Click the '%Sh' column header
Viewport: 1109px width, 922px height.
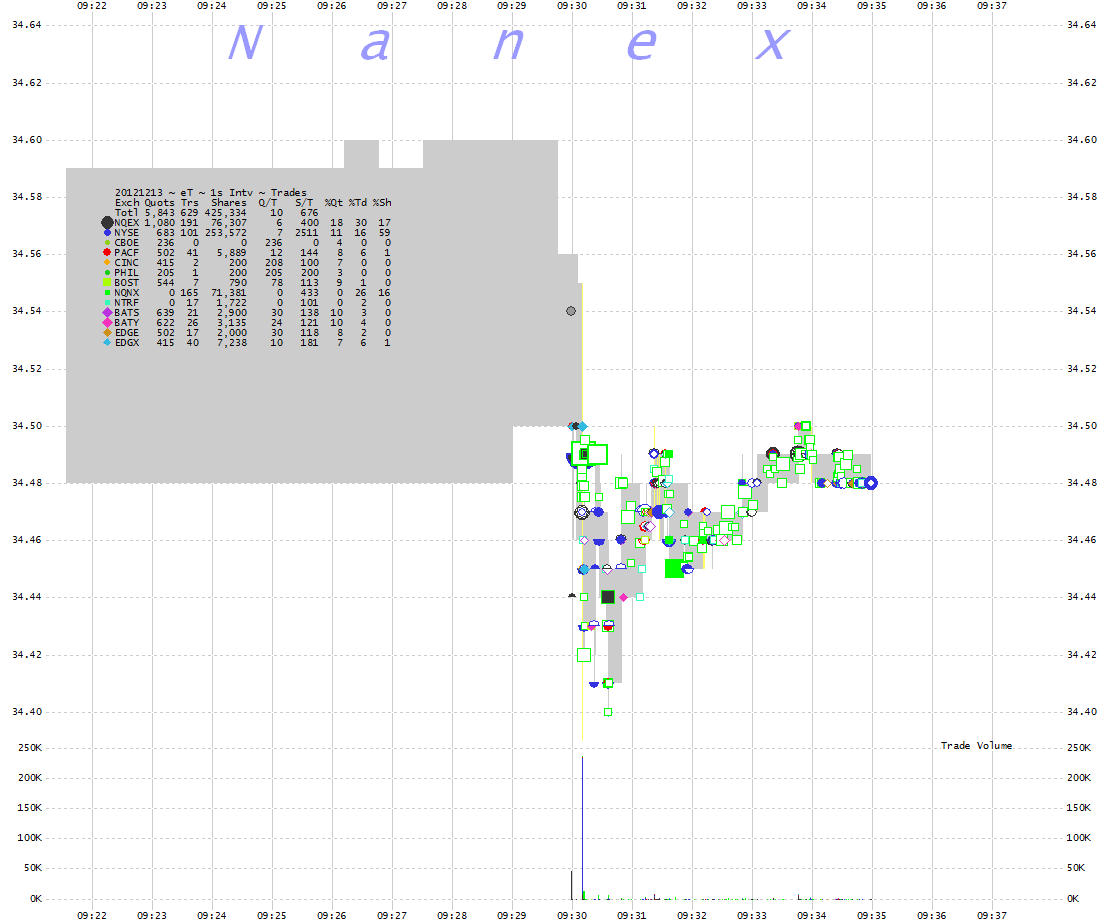pos(382,202)
